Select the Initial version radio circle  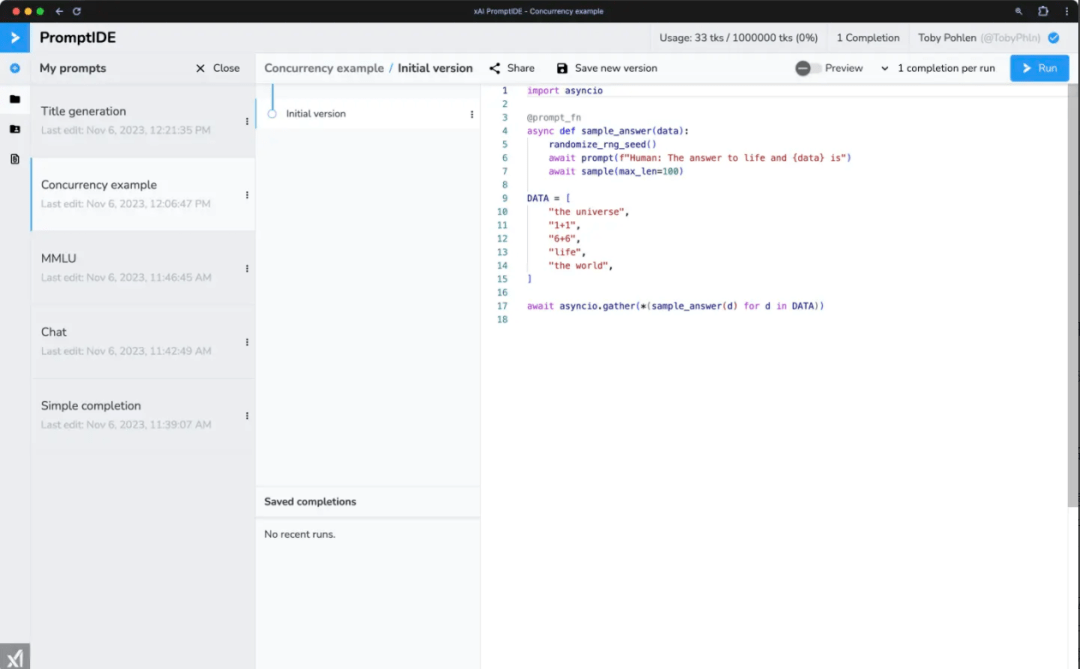pos(272,114)
